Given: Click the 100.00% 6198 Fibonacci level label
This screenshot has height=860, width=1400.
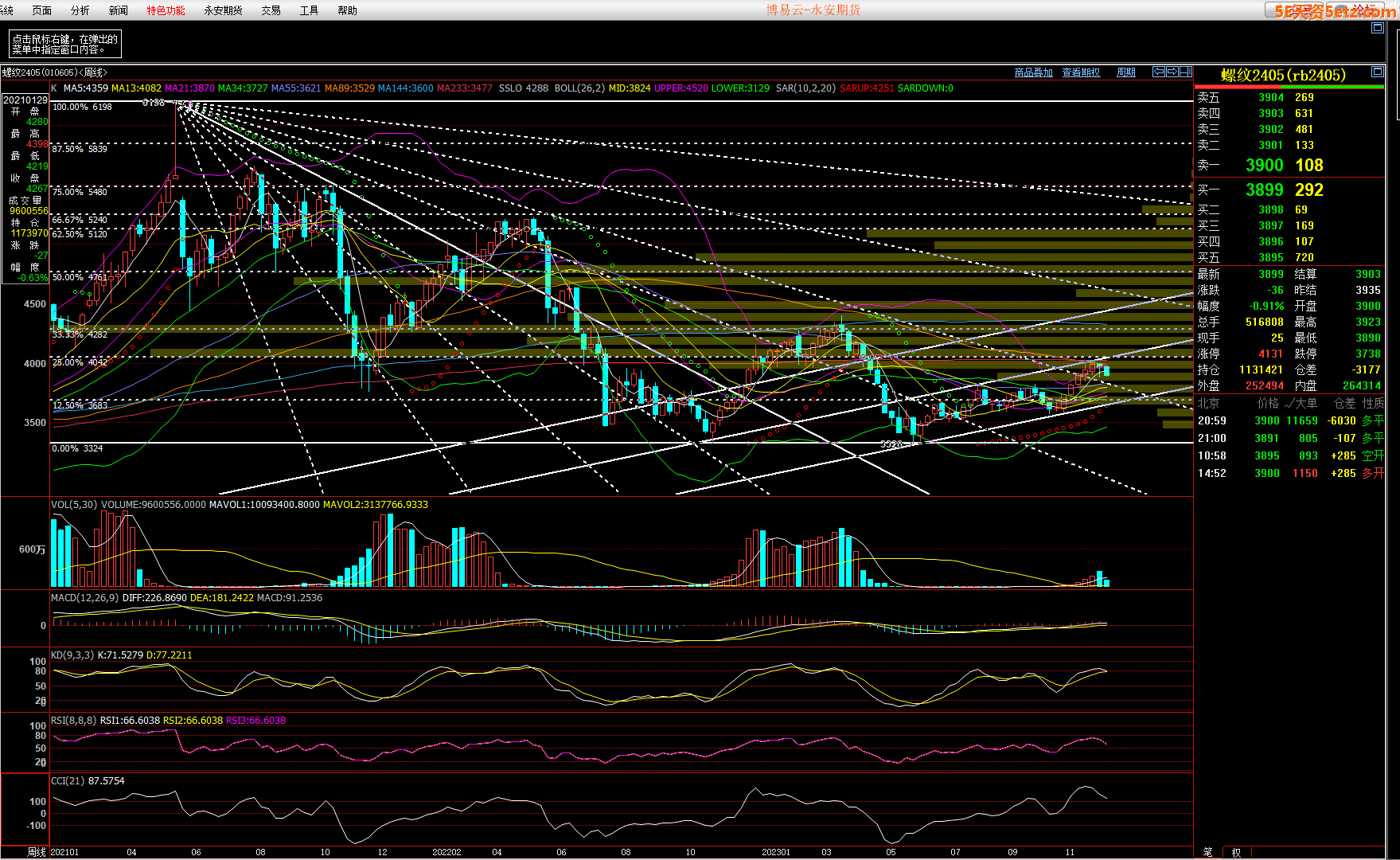Looking at the screenshot, I should [x=82, y=107].
